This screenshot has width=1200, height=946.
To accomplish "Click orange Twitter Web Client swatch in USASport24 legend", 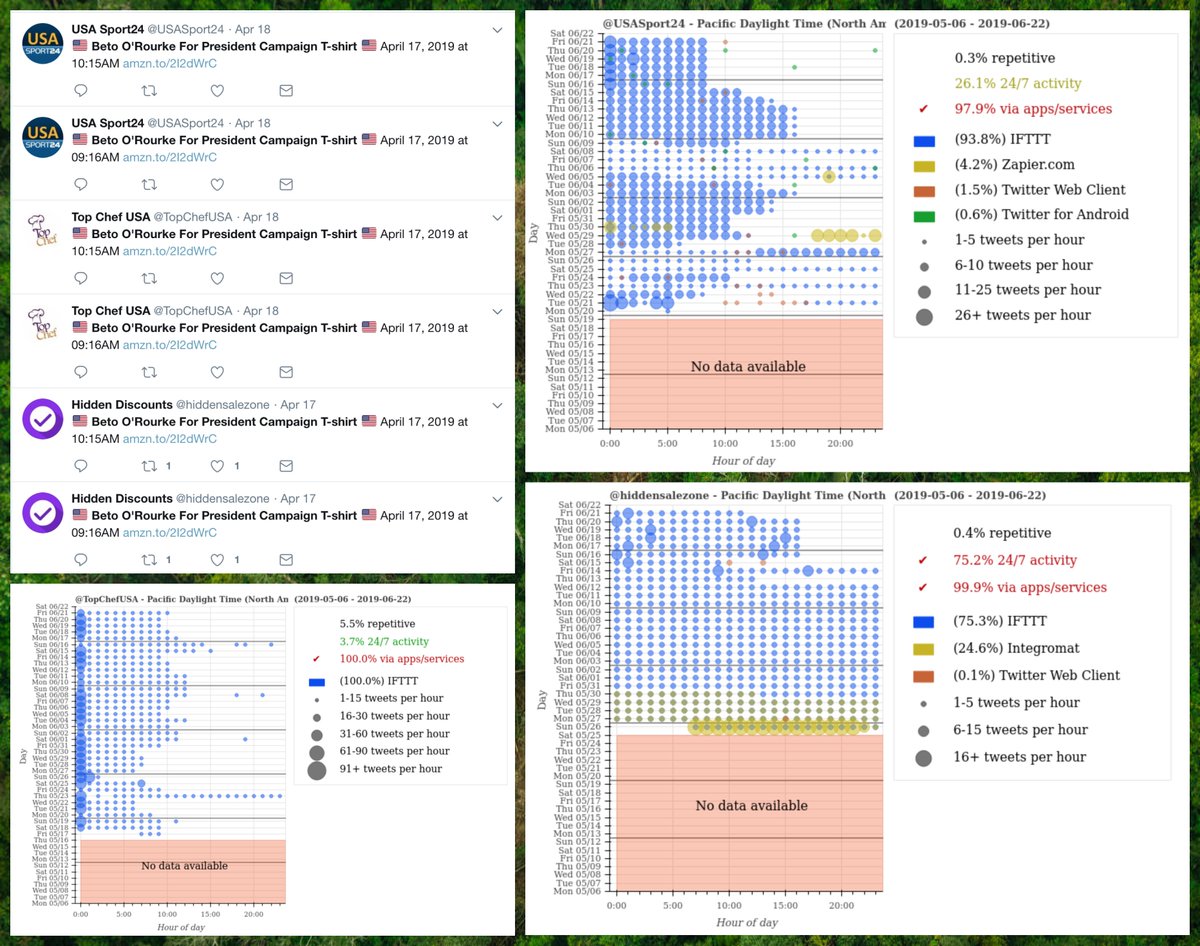I will click(x=924, y=190).
